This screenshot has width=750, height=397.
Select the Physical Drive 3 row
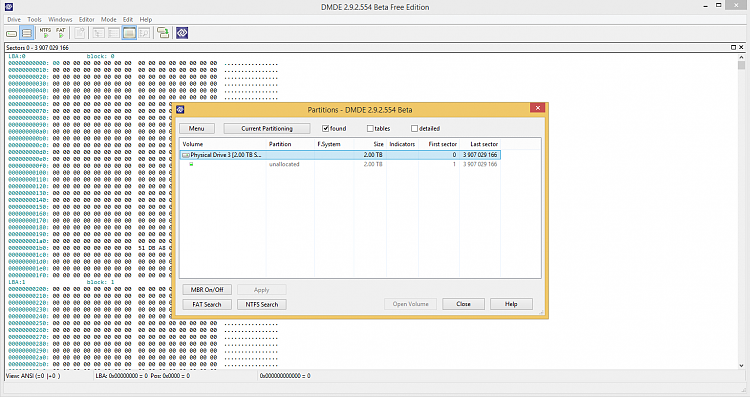click(341, 155)
